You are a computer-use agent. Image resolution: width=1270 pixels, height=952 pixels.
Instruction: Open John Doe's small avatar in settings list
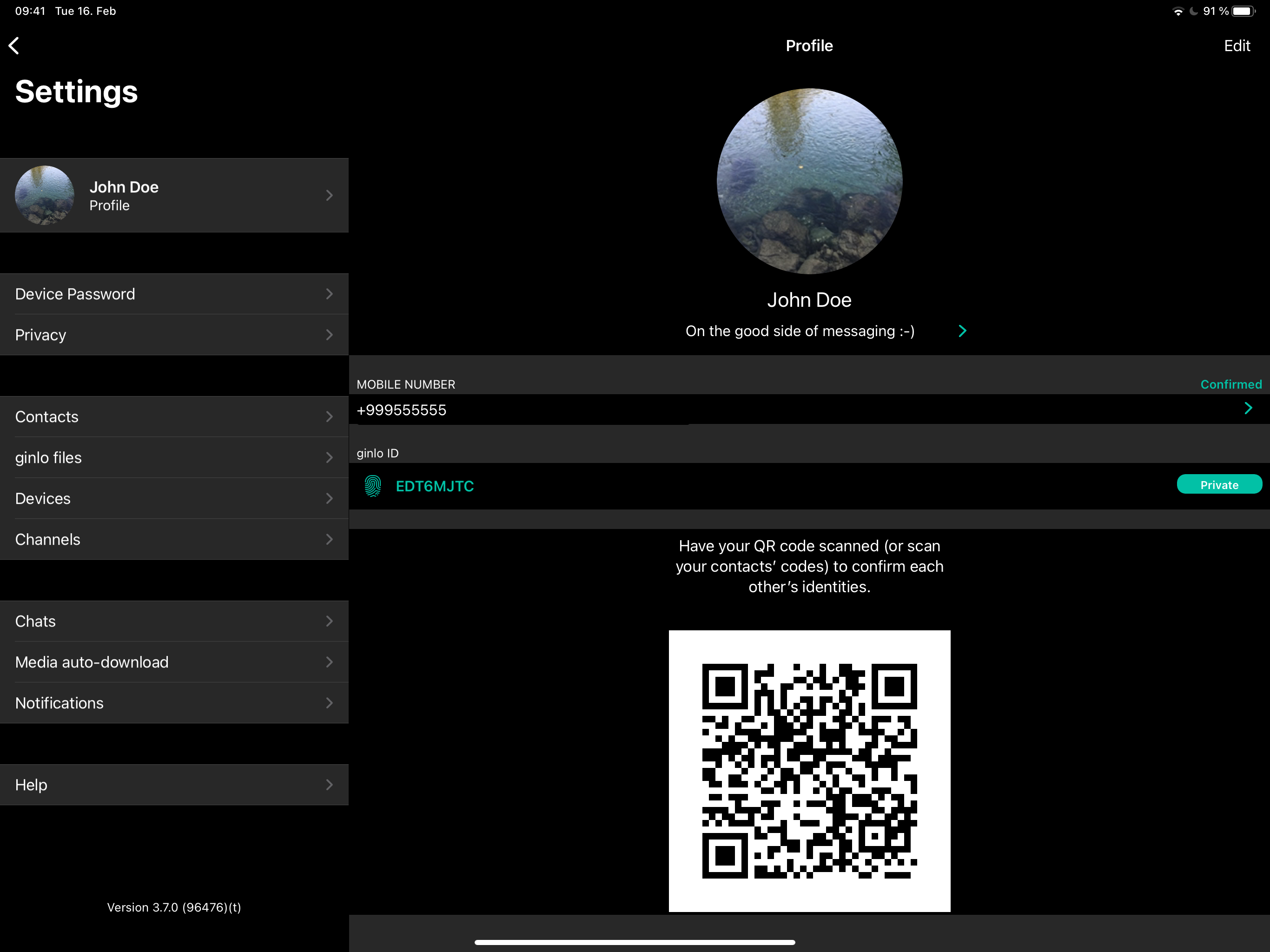click(44, 195)
